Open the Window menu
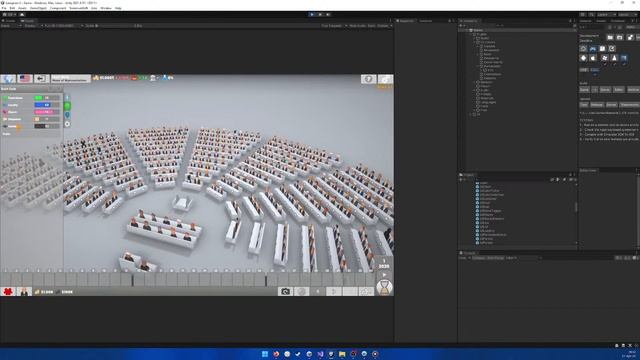 click(x=106, y=8)
